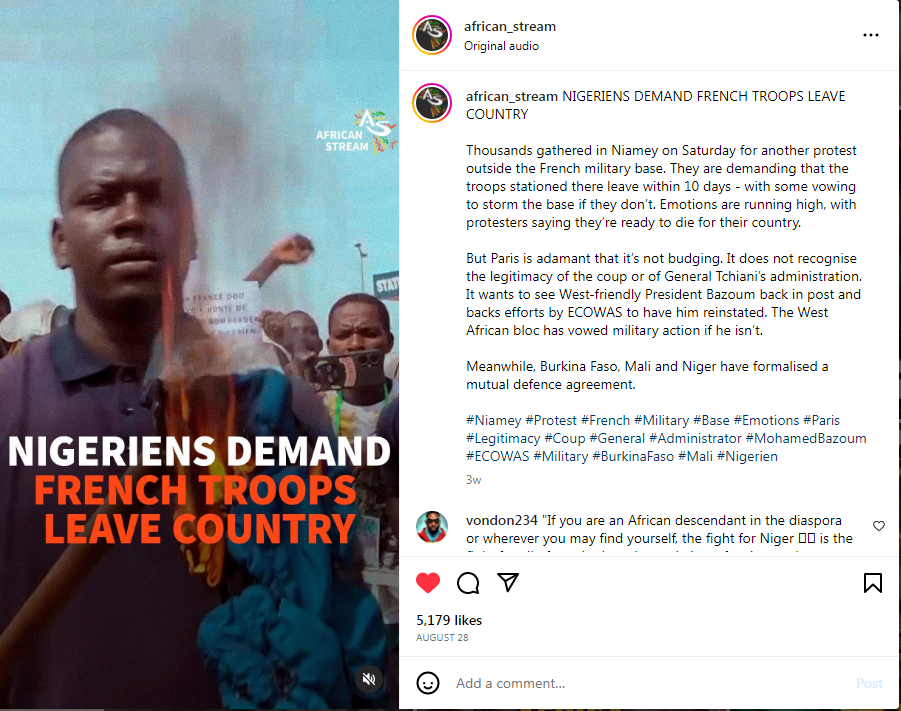This screenshot has height=711, width=901.
Task: Open african_stream profile picture in header
Action: pyautogui.click(x=432, y=35)
